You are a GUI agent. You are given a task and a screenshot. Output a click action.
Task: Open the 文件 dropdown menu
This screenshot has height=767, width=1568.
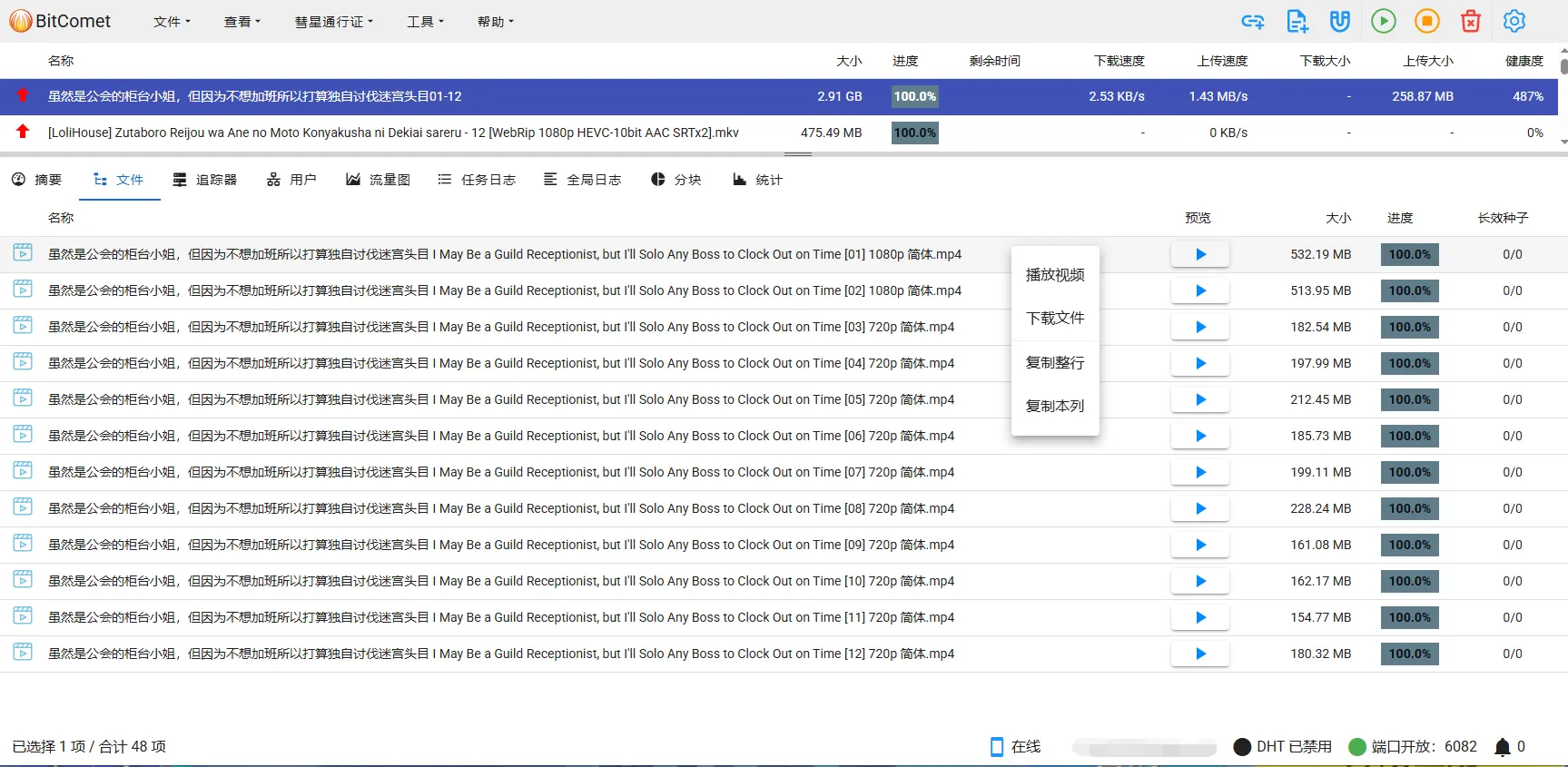pos(172,22)
